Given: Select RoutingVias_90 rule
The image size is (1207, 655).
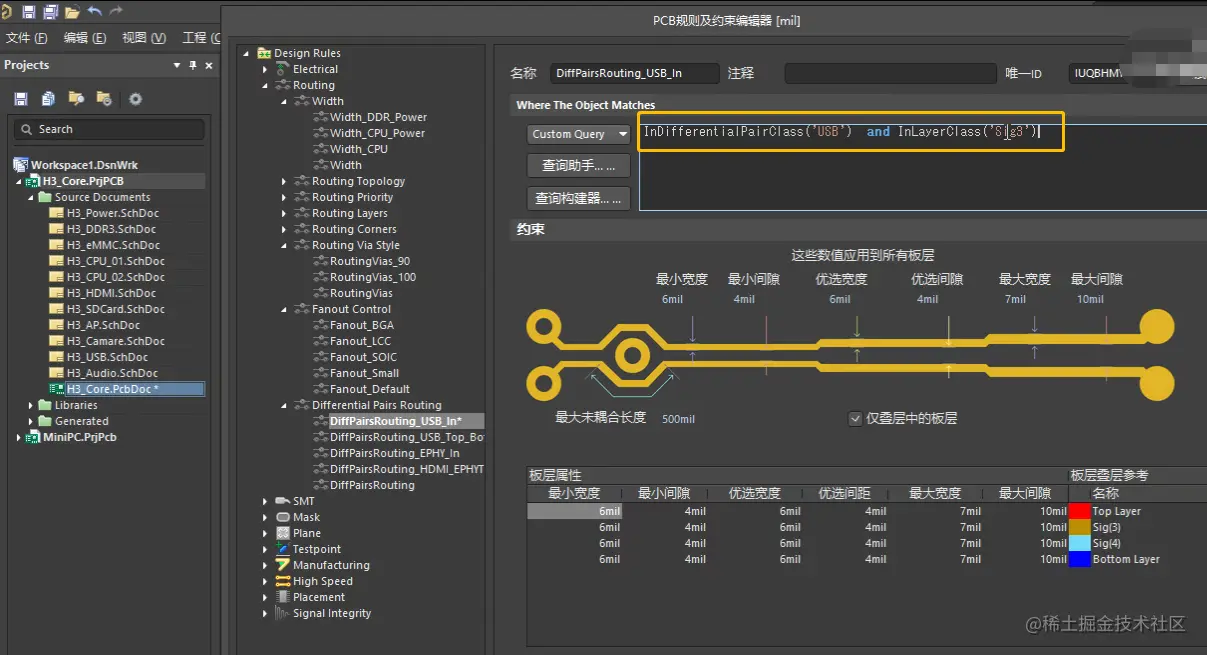Looking at the screenshot, I should coord(370,261).
